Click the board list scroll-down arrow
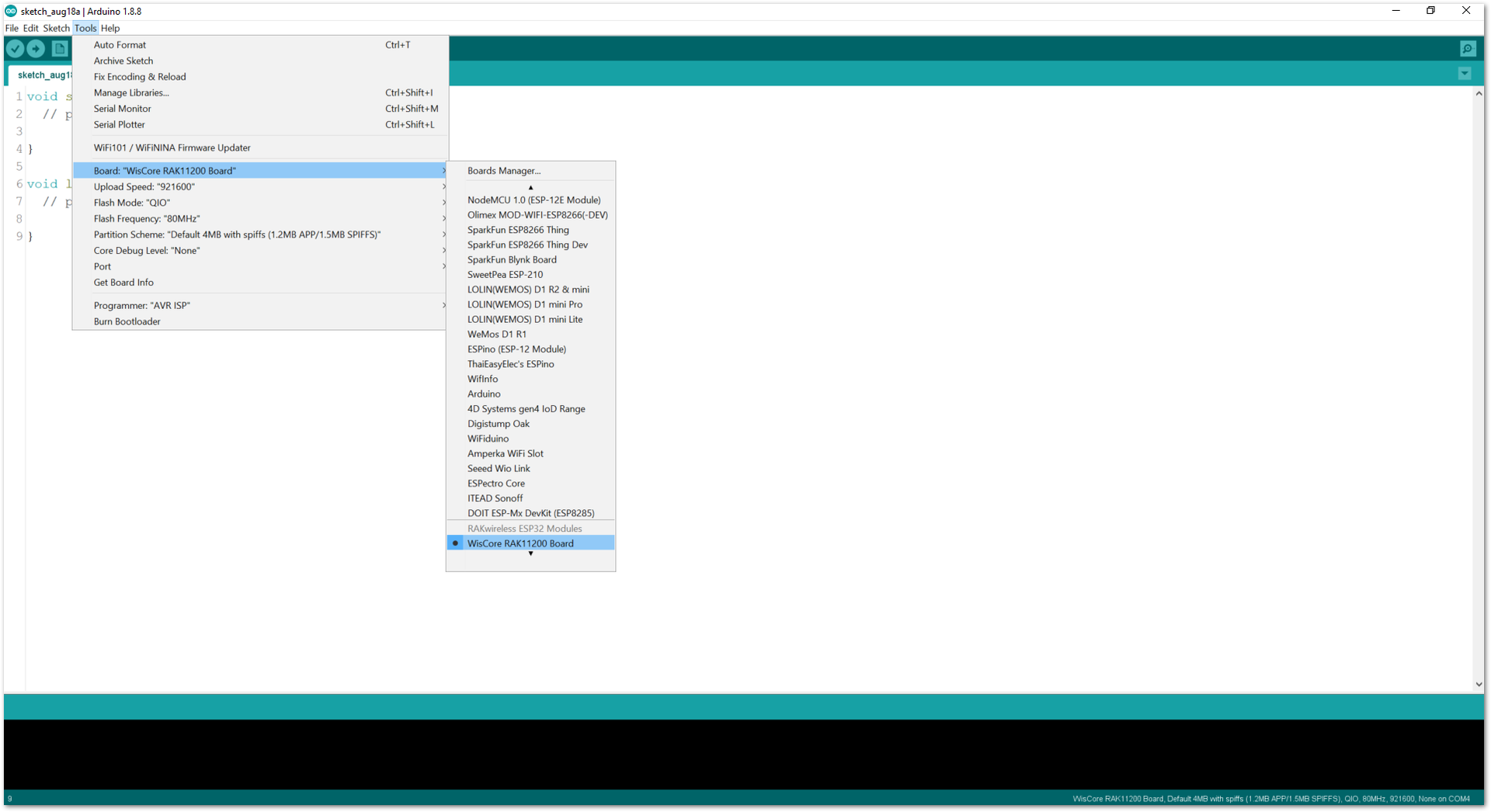The height and width of the screenshot is (812, 1491). pyautogui.click(x=530, y=554)
